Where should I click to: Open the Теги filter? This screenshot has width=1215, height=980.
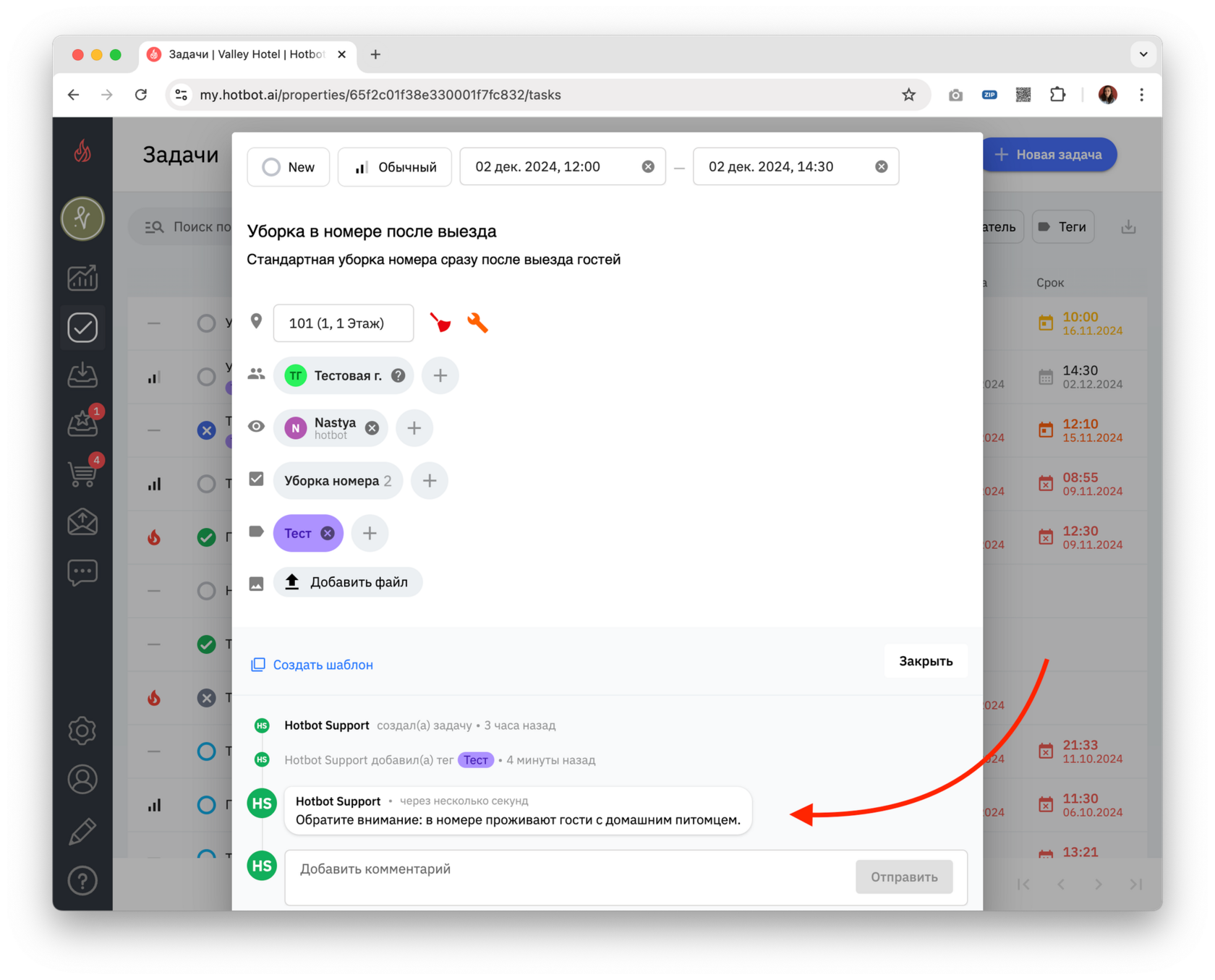tap(1063, 227)
